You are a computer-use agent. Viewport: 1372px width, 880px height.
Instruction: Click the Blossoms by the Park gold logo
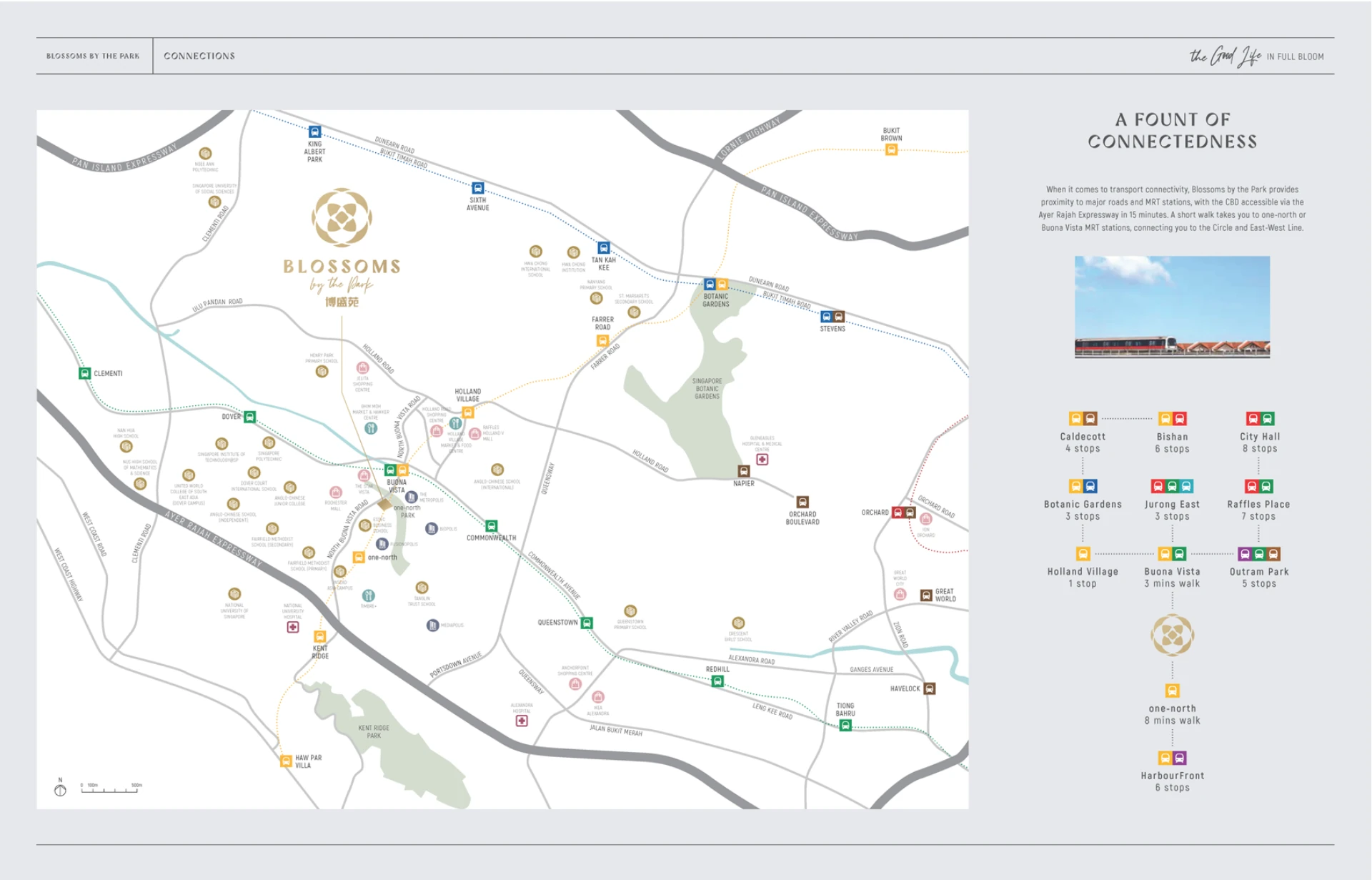(x=342, y=218)
